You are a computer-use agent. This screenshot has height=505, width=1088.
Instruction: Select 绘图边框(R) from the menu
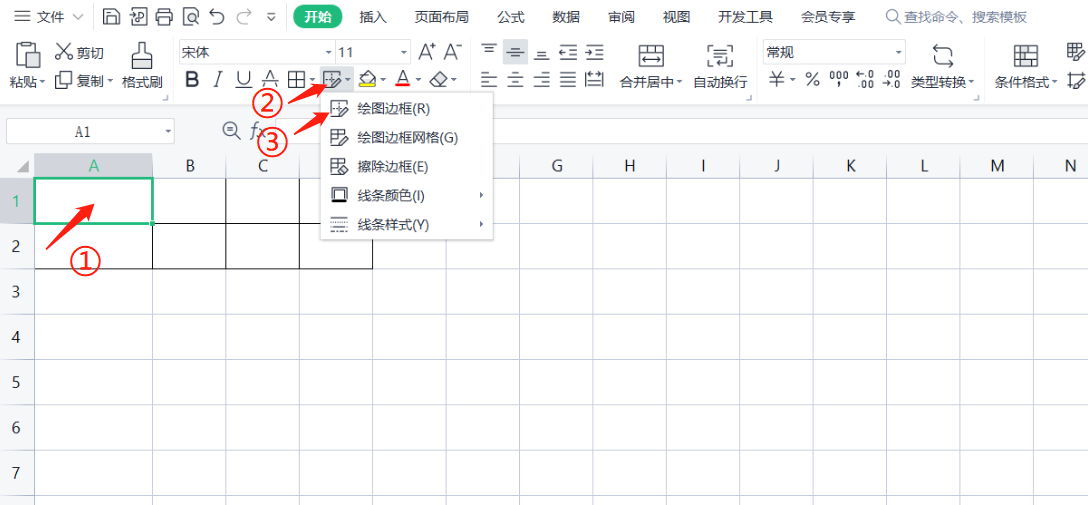[407, 109]
